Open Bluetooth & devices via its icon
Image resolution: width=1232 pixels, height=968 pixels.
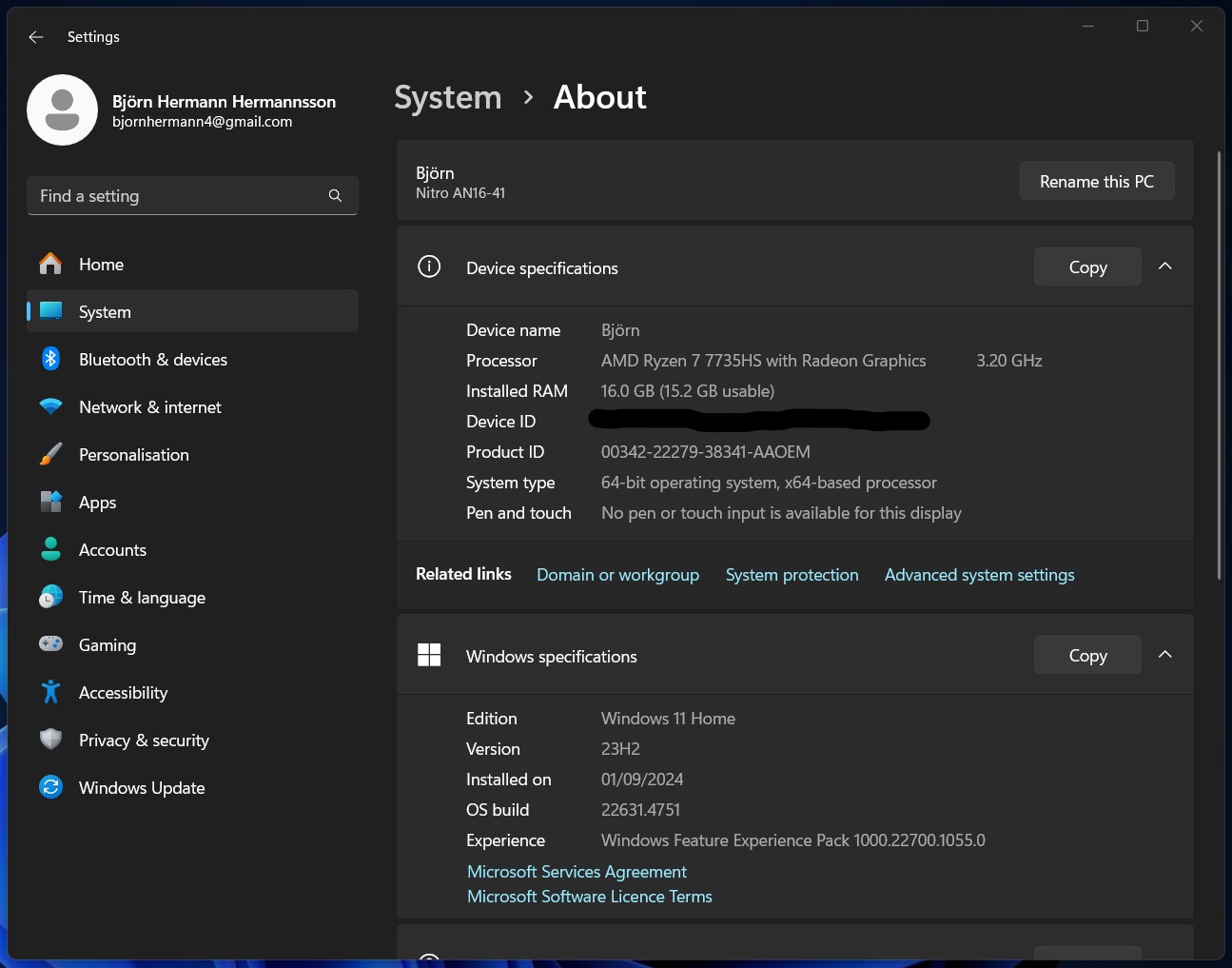coord(50,359)
